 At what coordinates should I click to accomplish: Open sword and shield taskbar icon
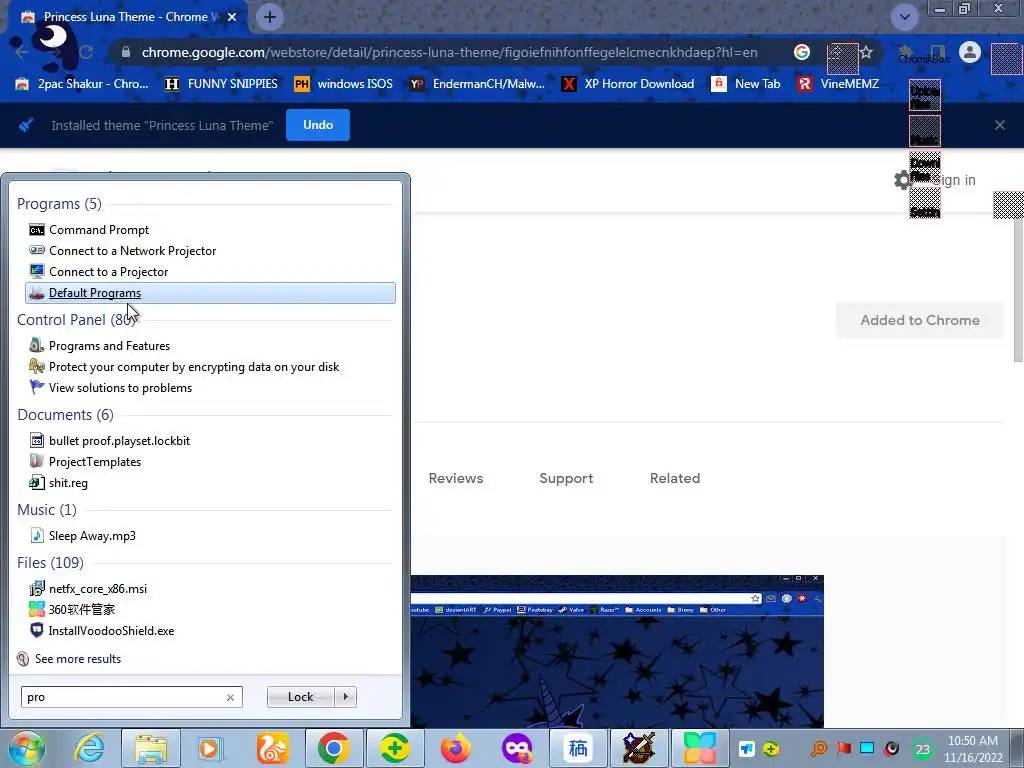(x=638, y=748)
